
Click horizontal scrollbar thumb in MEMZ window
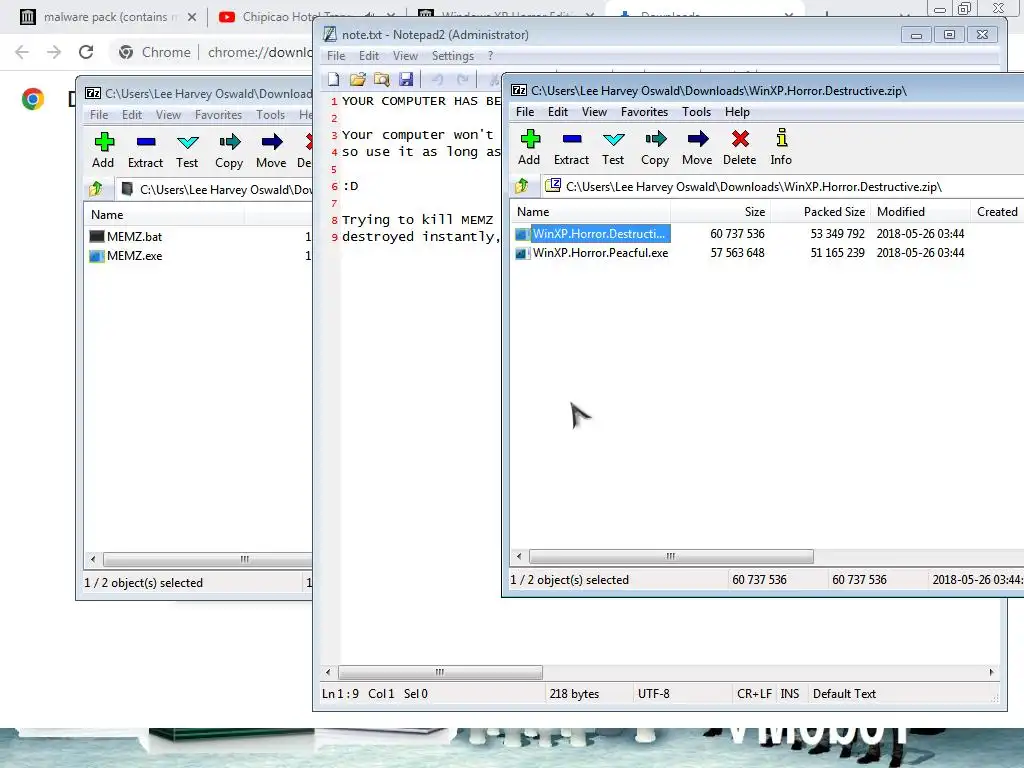pos(208,559)
